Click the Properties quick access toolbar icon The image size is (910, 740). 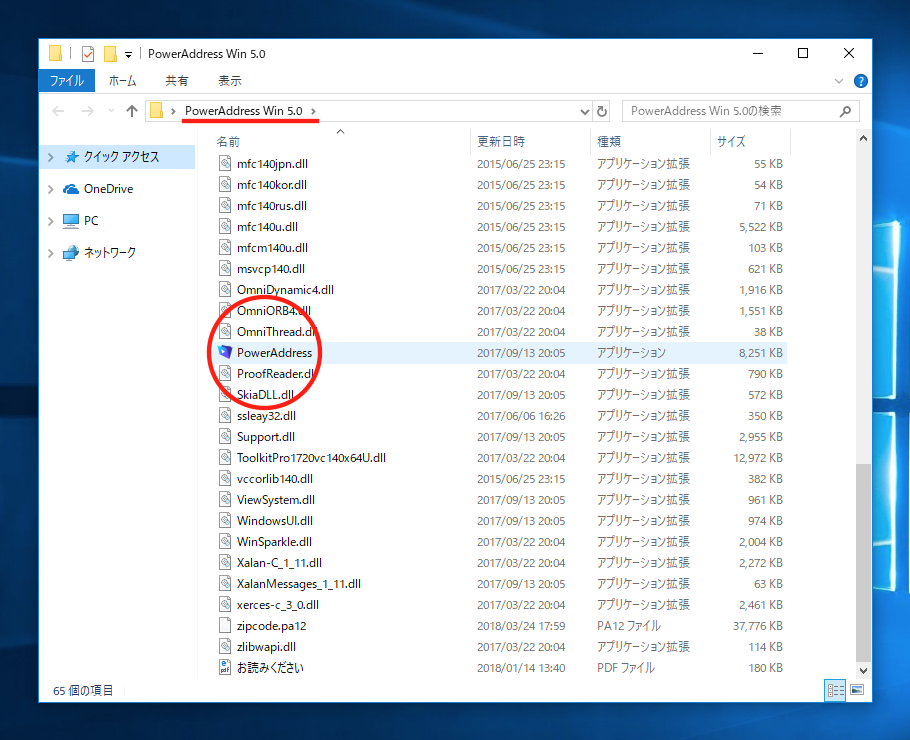click(x=88, y=54)
